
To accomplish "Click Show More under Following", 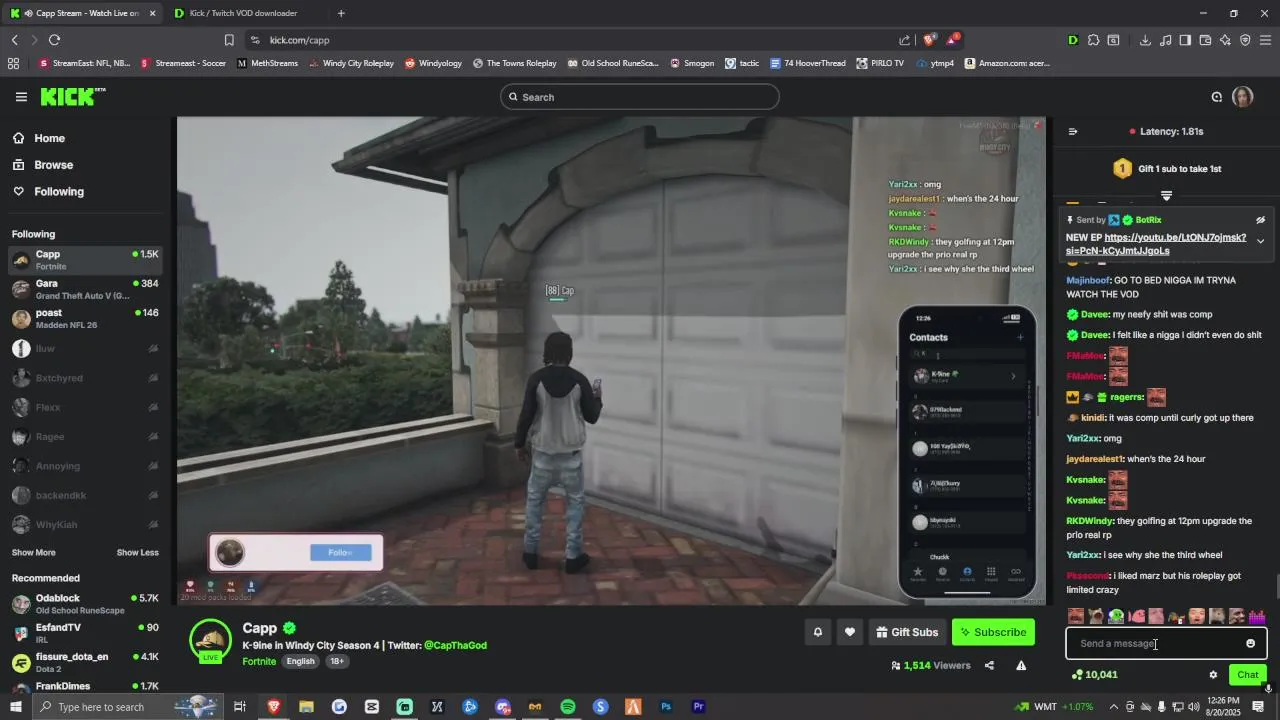I will click(x=33, y=553).
